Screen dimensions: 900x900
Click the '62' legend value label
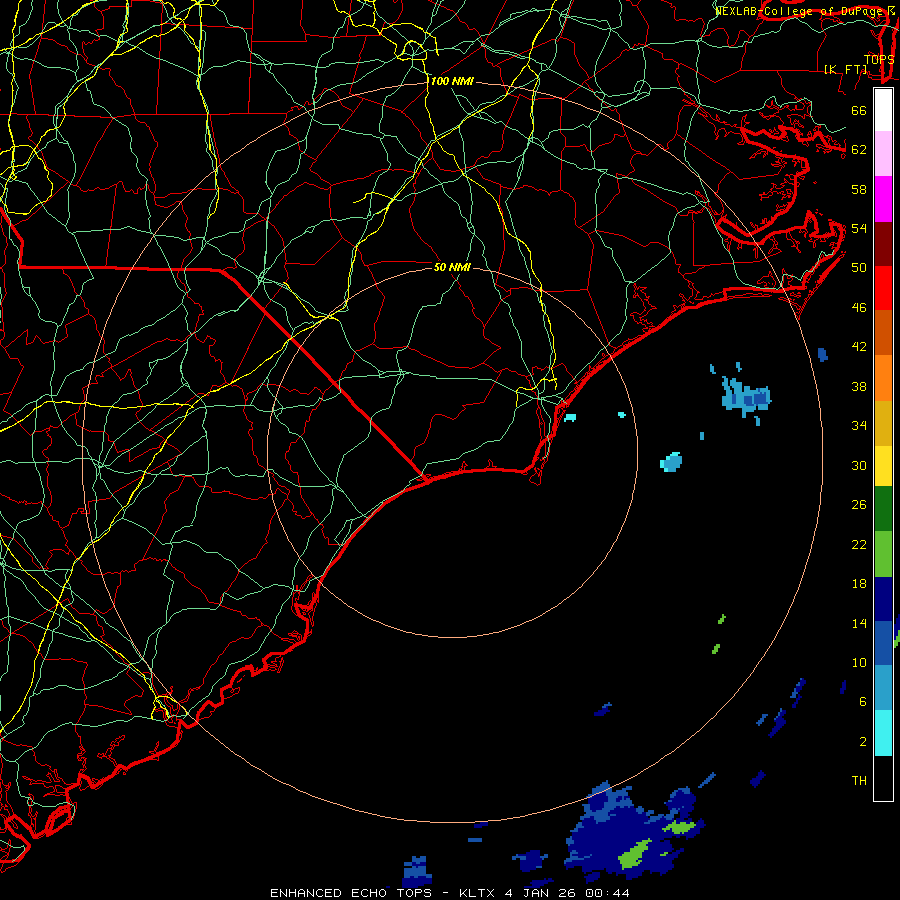[x=859, y=150]
